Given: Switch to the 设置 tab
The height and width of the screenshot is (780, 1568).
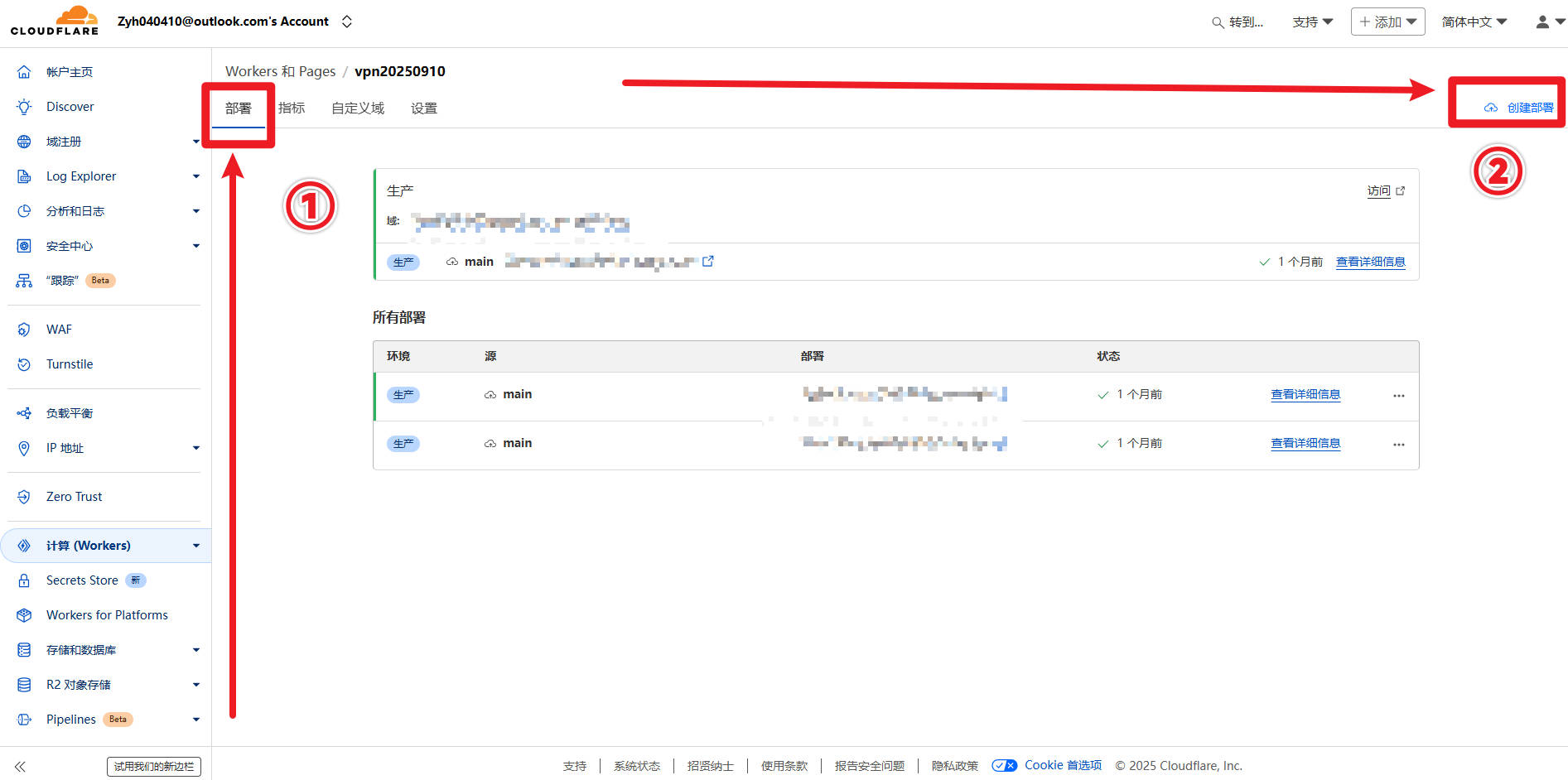Looking at the screenshot, I should (x=424, y=108).
